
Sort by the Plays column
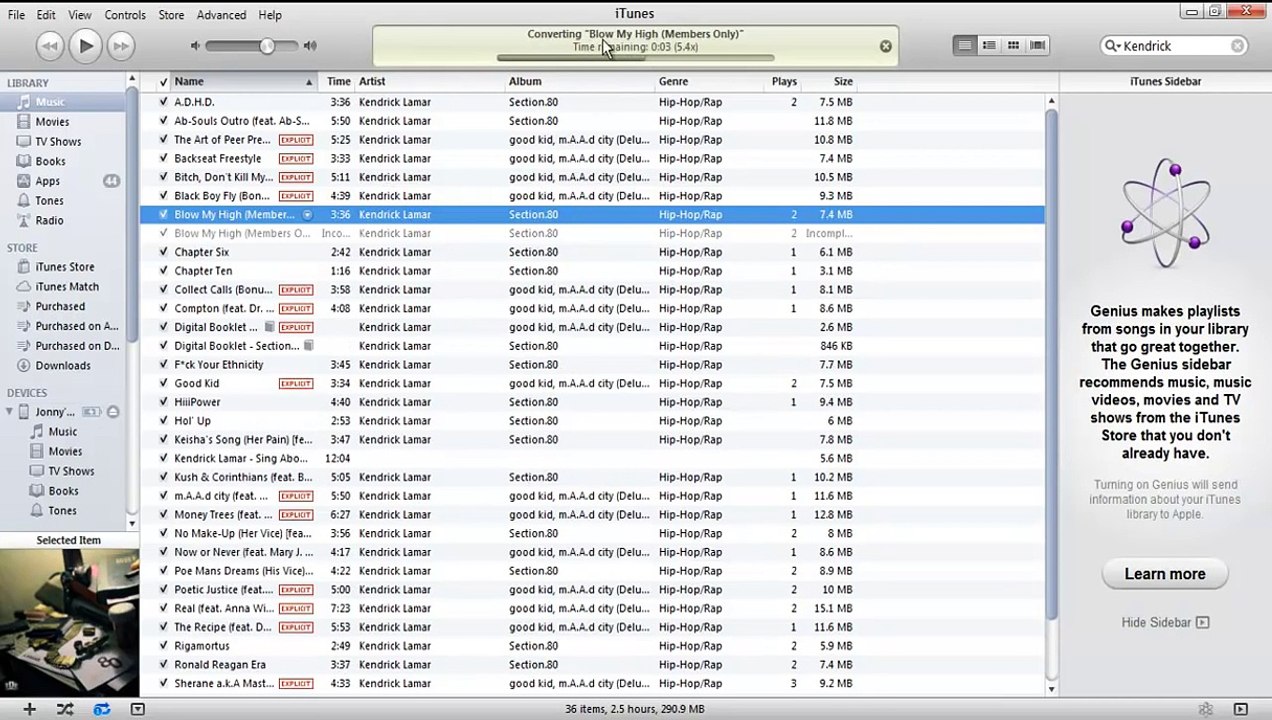pos(784,82)
